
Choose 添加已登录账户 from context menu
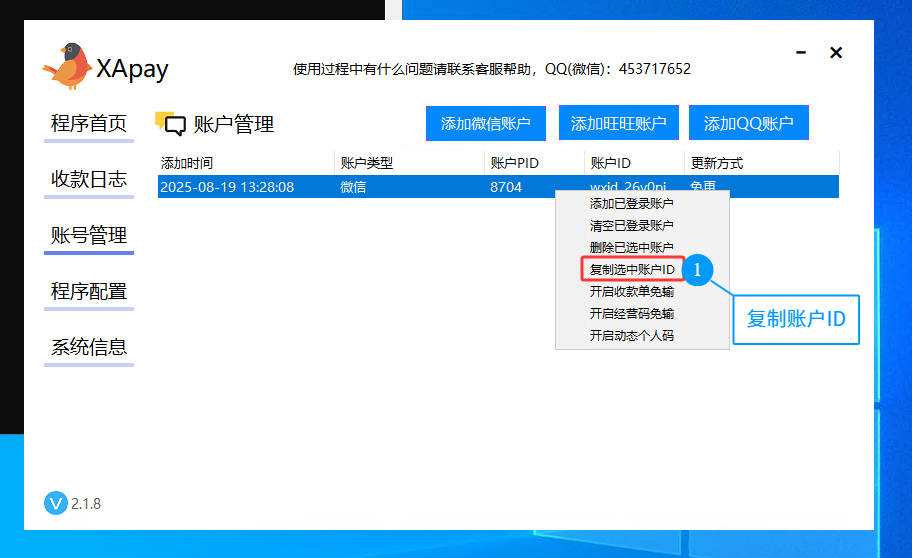click(x=631, y=204)
